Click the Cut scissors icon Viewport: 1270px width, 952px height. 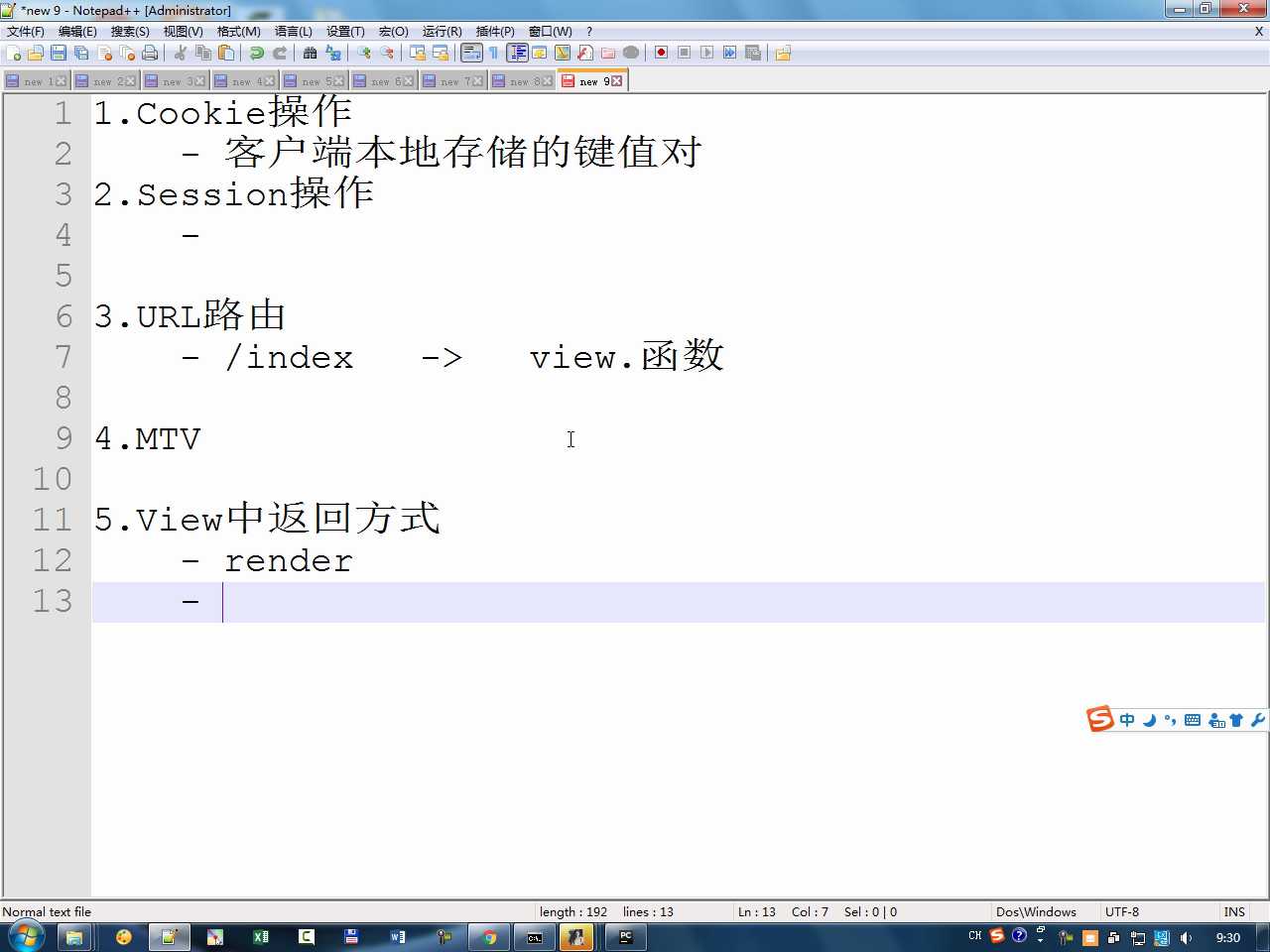[x=181, y=53]
